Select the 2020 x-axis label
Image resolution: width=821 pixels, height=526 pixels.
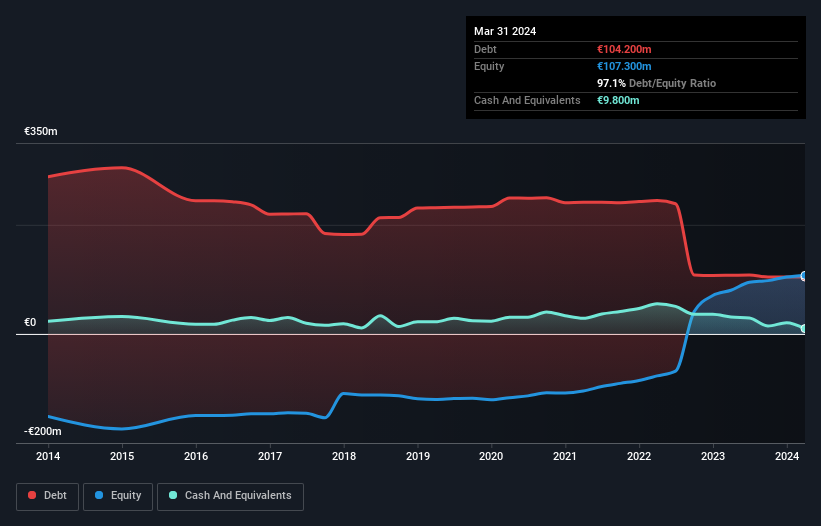[x=491, y=456]
